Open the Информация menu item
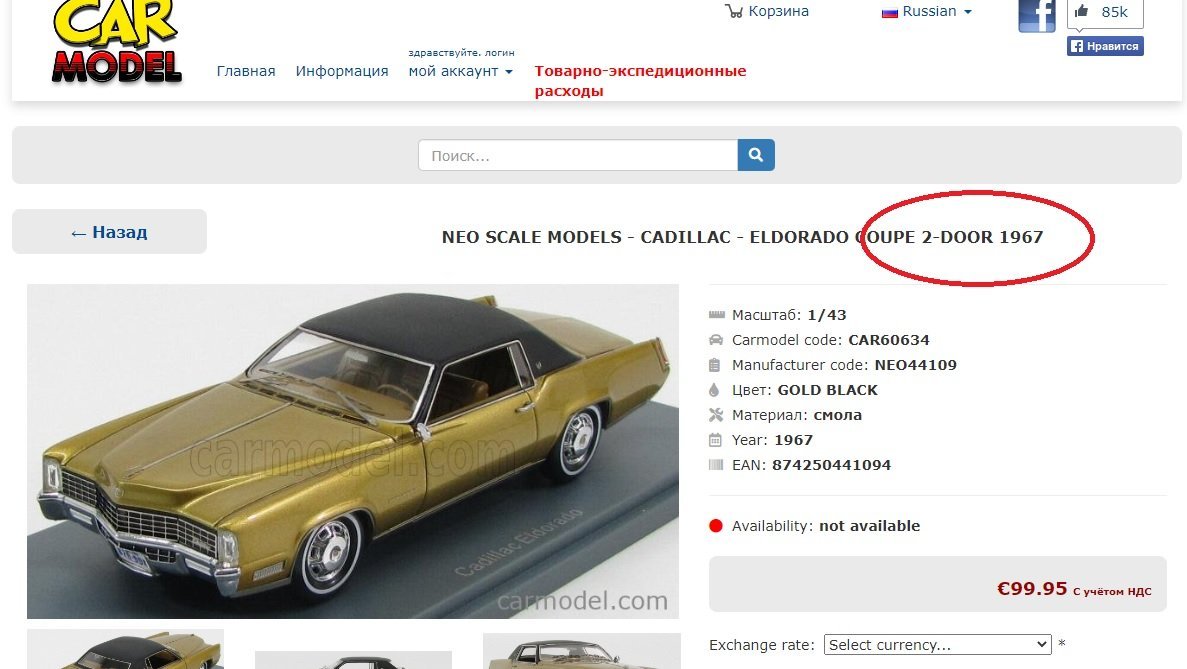The image size is (1187, 669). click(342, 71)
